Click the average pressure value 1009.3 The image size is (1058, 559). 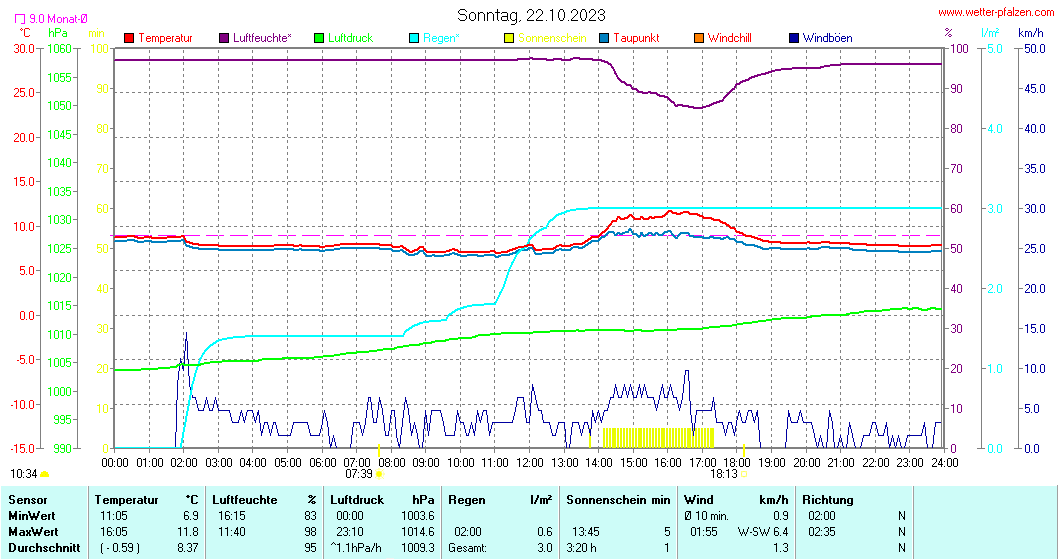click(x=418, y=548)
